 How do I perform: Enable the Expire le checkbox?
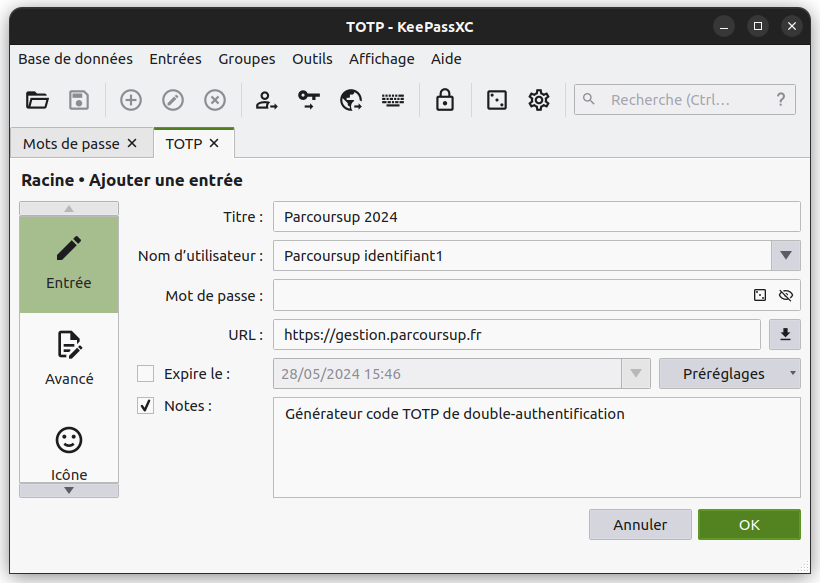(x=144, y=373)
